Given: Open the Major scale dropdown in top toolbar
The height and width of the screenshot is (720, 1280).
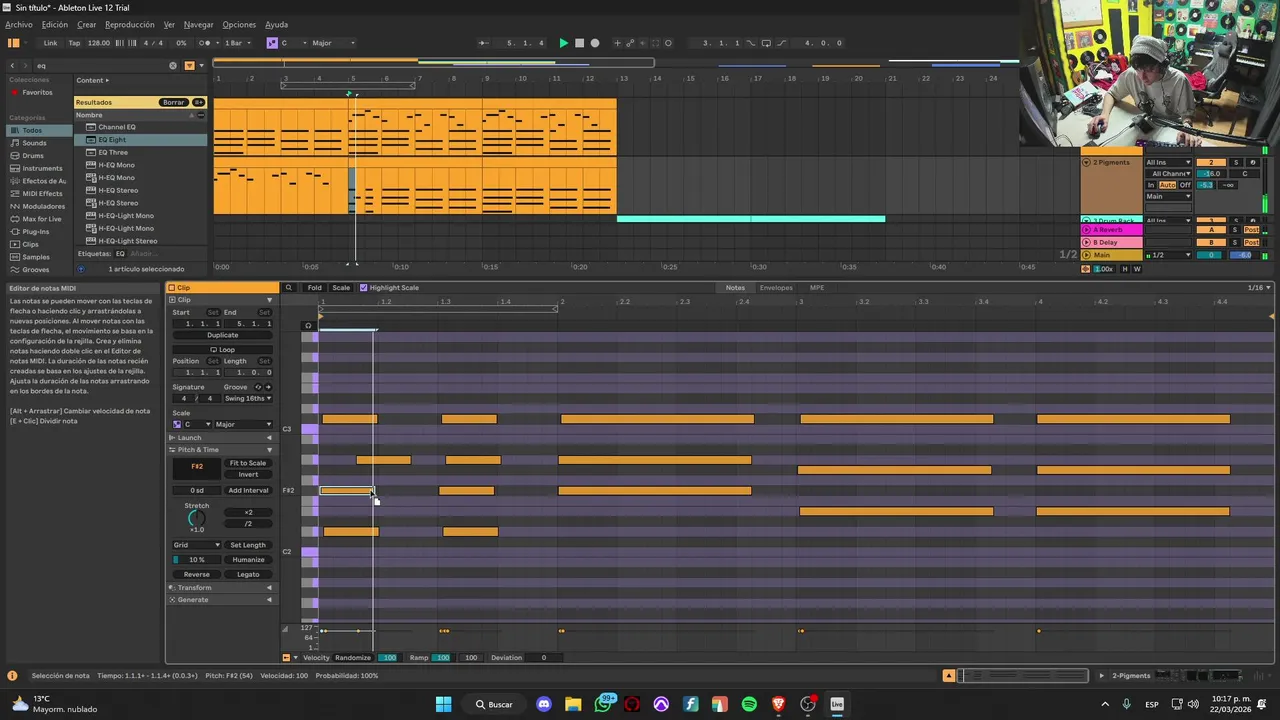Looking at the screenshot, I should pos(333,43).
